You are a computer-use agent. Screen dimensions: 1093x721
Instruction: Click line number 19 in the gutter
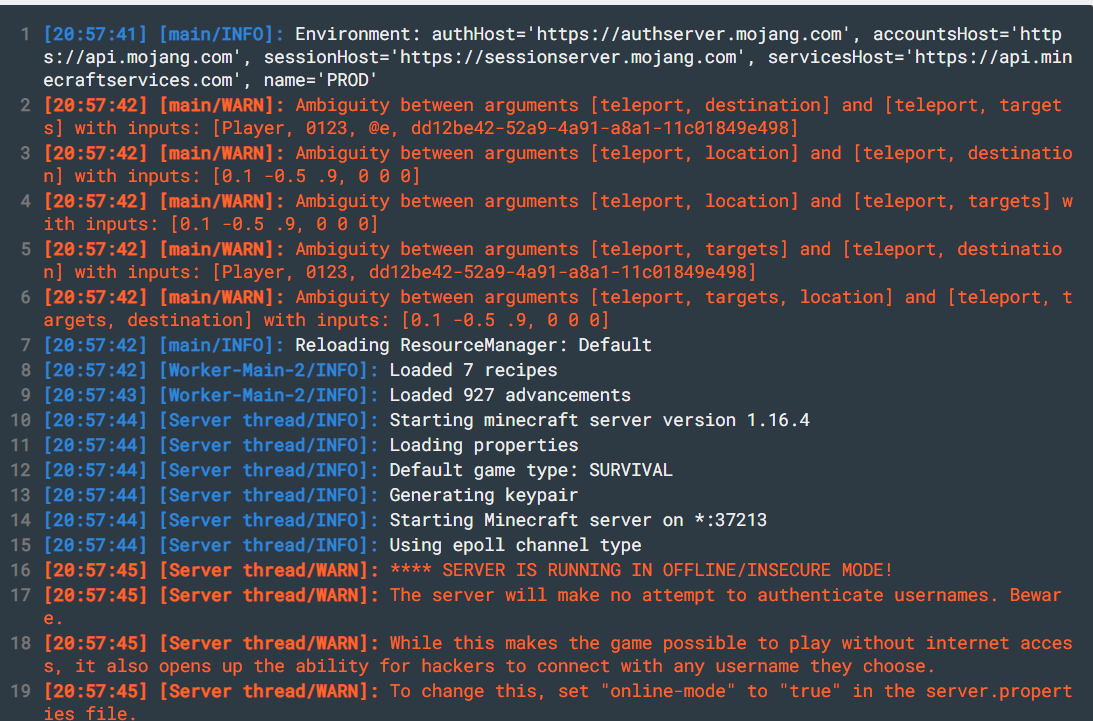pyautogui.click(x=20, y=691)
